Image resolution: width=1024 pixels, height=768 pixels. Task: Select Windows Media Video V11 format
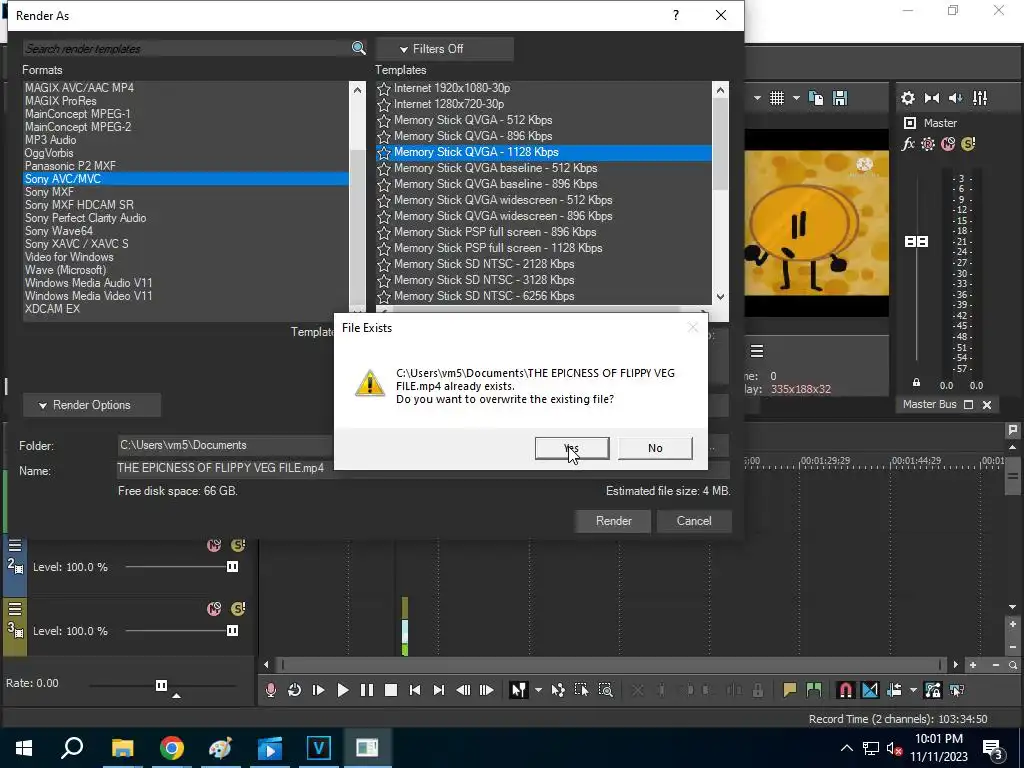point(186,296)
